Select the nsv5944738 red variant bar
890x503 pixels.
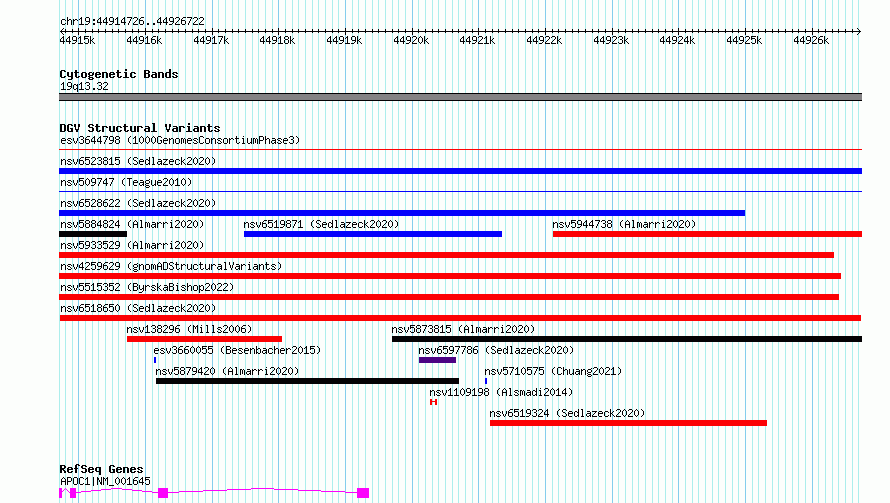707,234
